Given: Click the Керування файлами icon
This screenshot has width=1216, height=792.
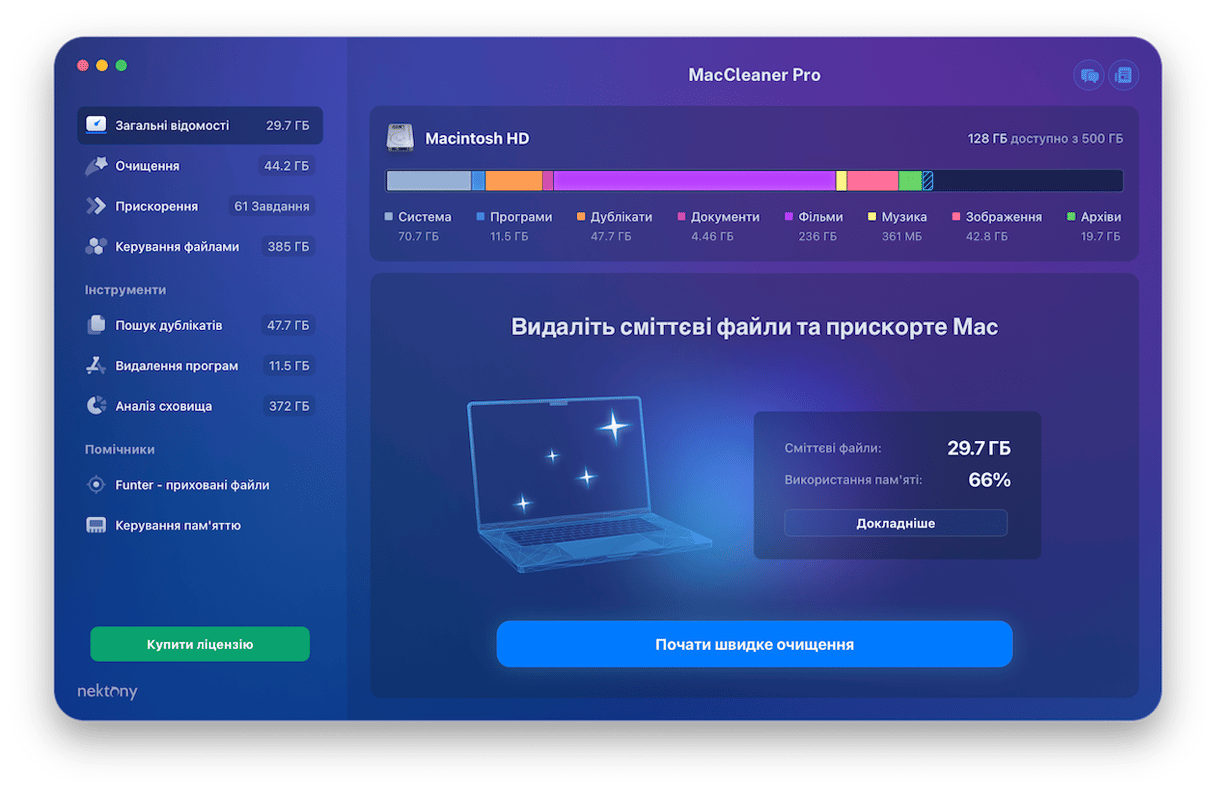Looking at the screenshot, I should tap(96, 246).
